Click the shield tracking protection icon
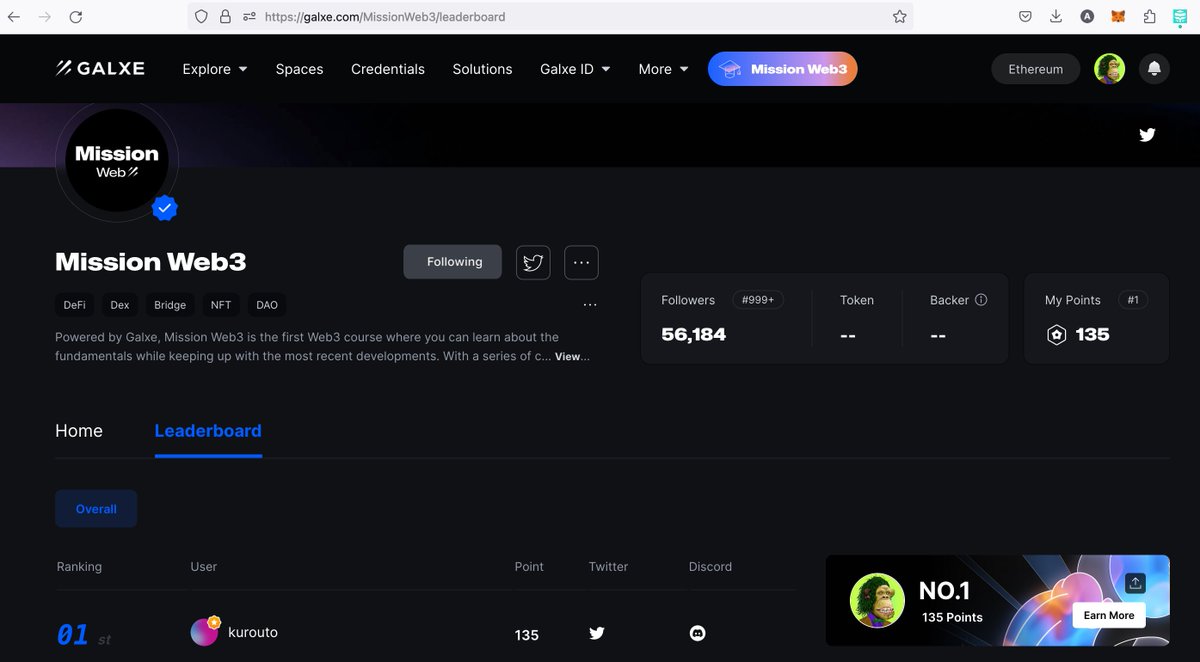 (x=201, y=17)
